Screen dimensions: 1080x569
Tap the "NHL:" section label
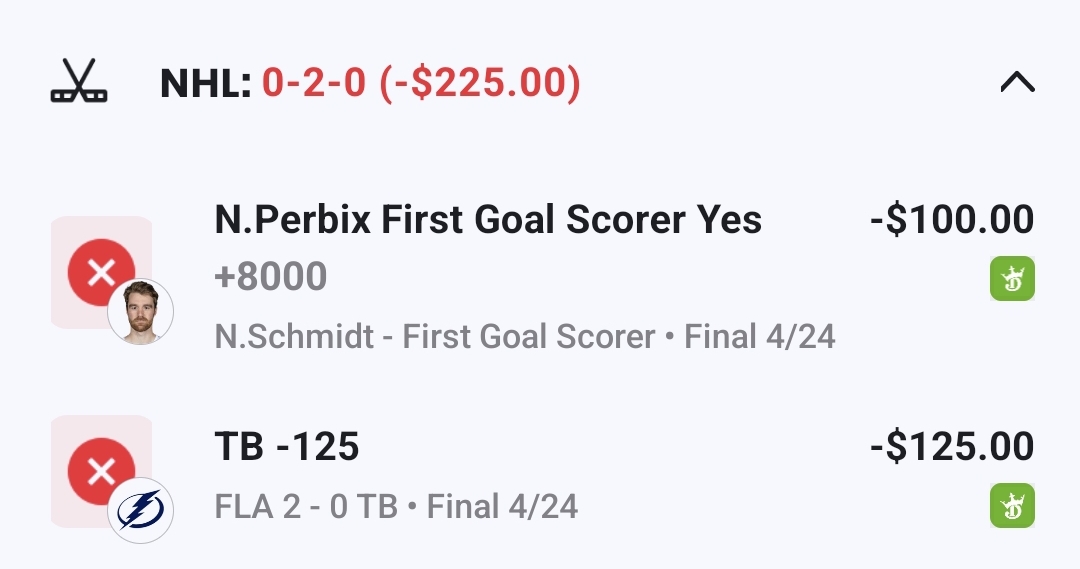pos(205,84)
